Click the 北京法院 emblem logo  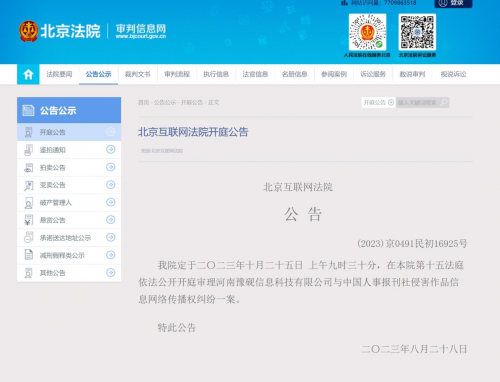point(28,31)
